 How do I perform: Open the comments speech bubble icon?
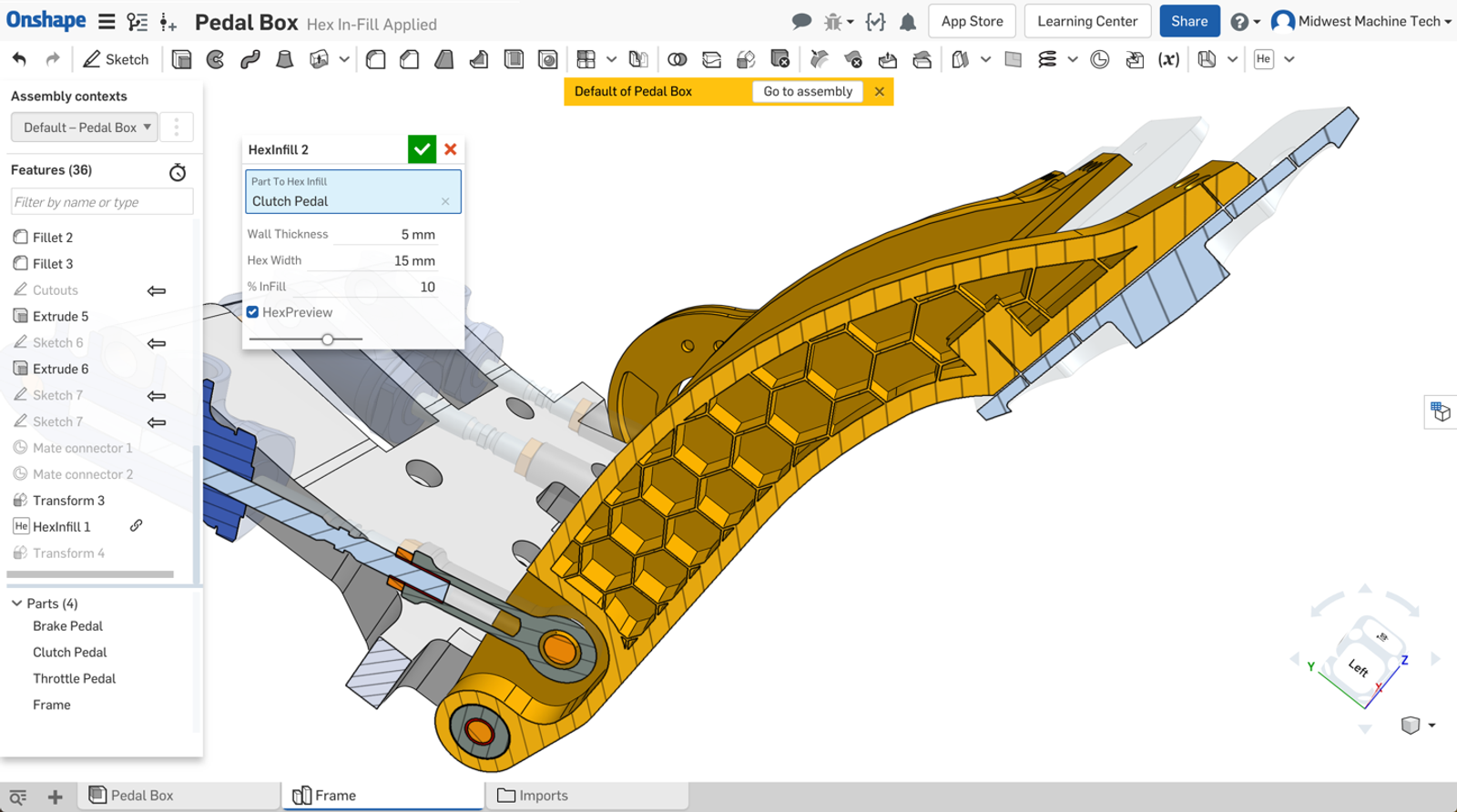[801, 22]
